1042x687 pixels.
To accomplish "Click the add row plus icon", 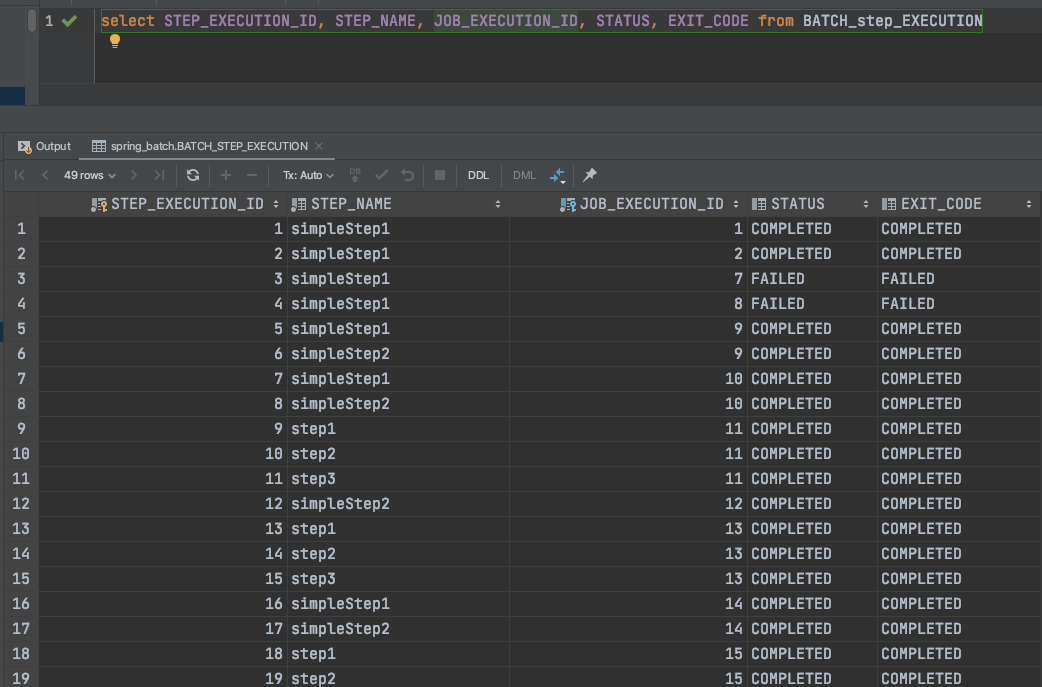I will 226,175.
